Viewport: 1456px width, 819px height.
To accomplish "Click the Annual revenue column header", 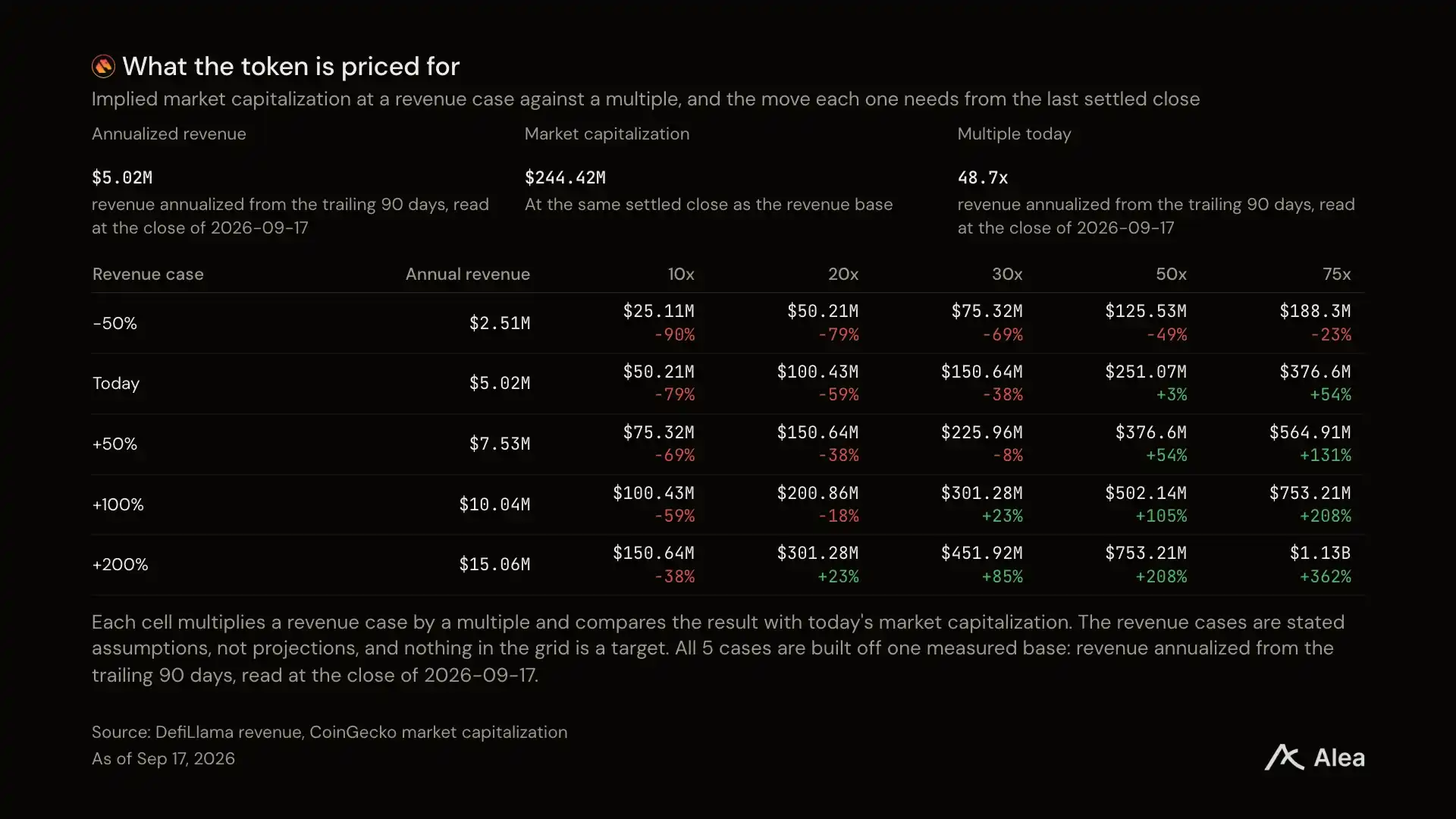I will click(467, 274).
